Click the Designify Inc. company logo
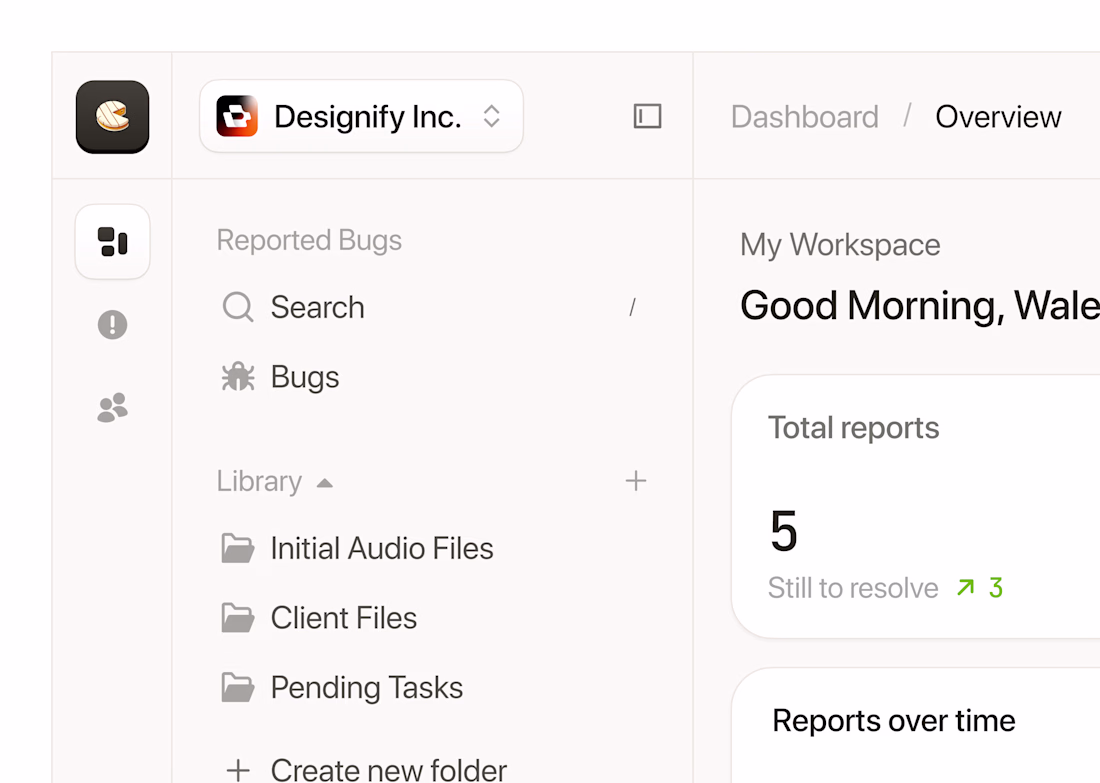The image size is (1100, 783). pyautogui.click(x=237, y=116)
